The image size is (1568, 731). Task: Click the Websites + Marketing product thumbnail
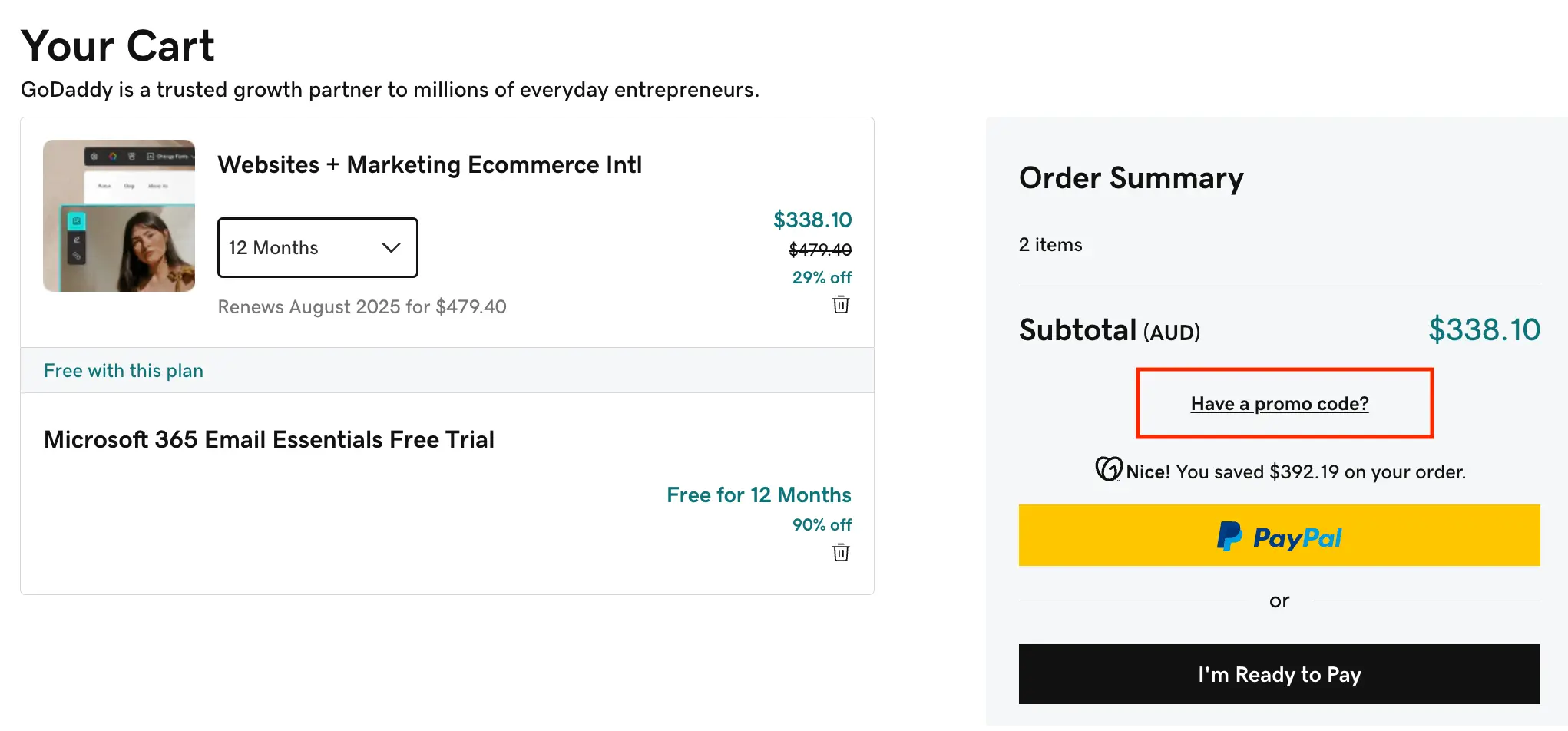tap(119, 216)
